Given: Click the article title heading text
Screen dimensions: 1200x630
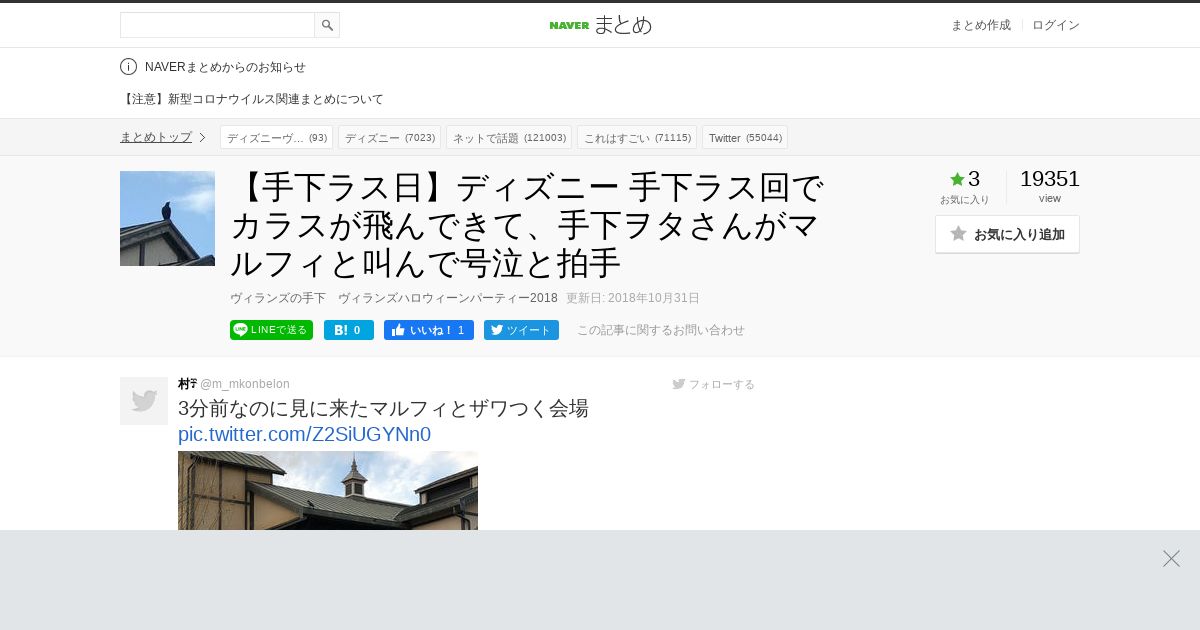Looking at the screenshot, I should pos(528,224).
